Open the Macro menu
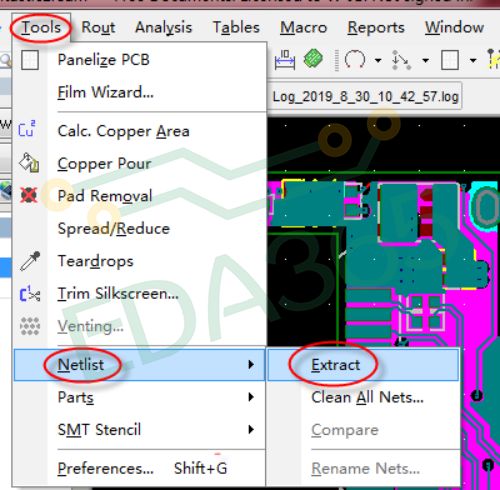The image size is (500, 490). coord(303,27)
